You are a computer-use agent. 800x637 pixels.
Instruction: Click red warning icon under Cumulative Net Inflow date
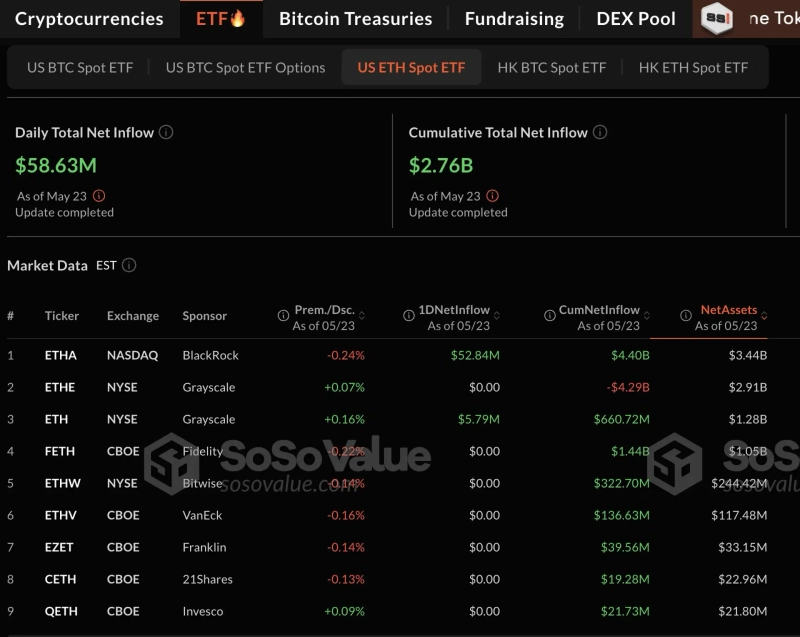point(492,196)
